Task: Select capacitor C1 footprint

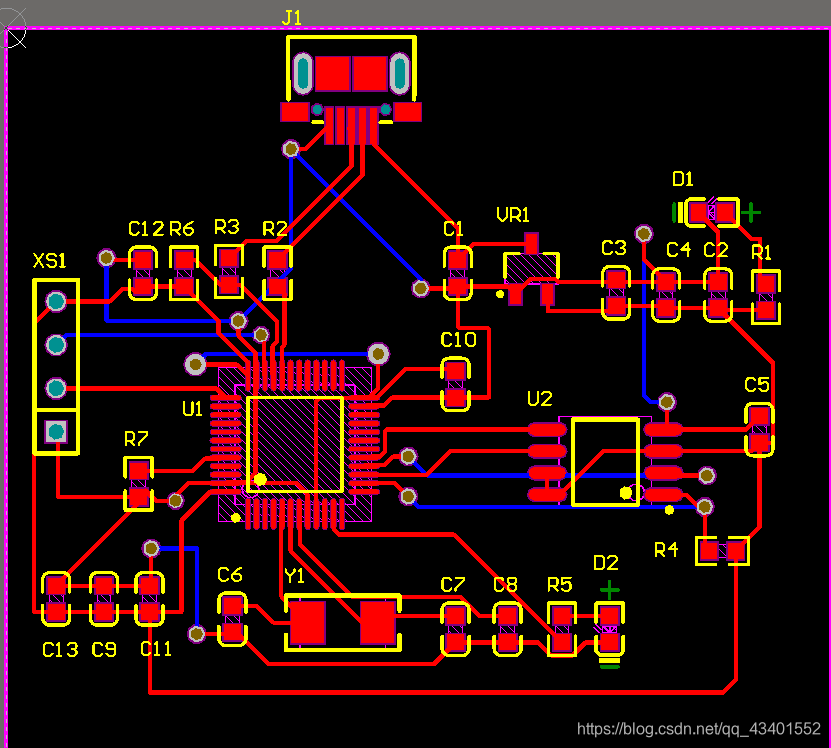Action: (458, 273)
